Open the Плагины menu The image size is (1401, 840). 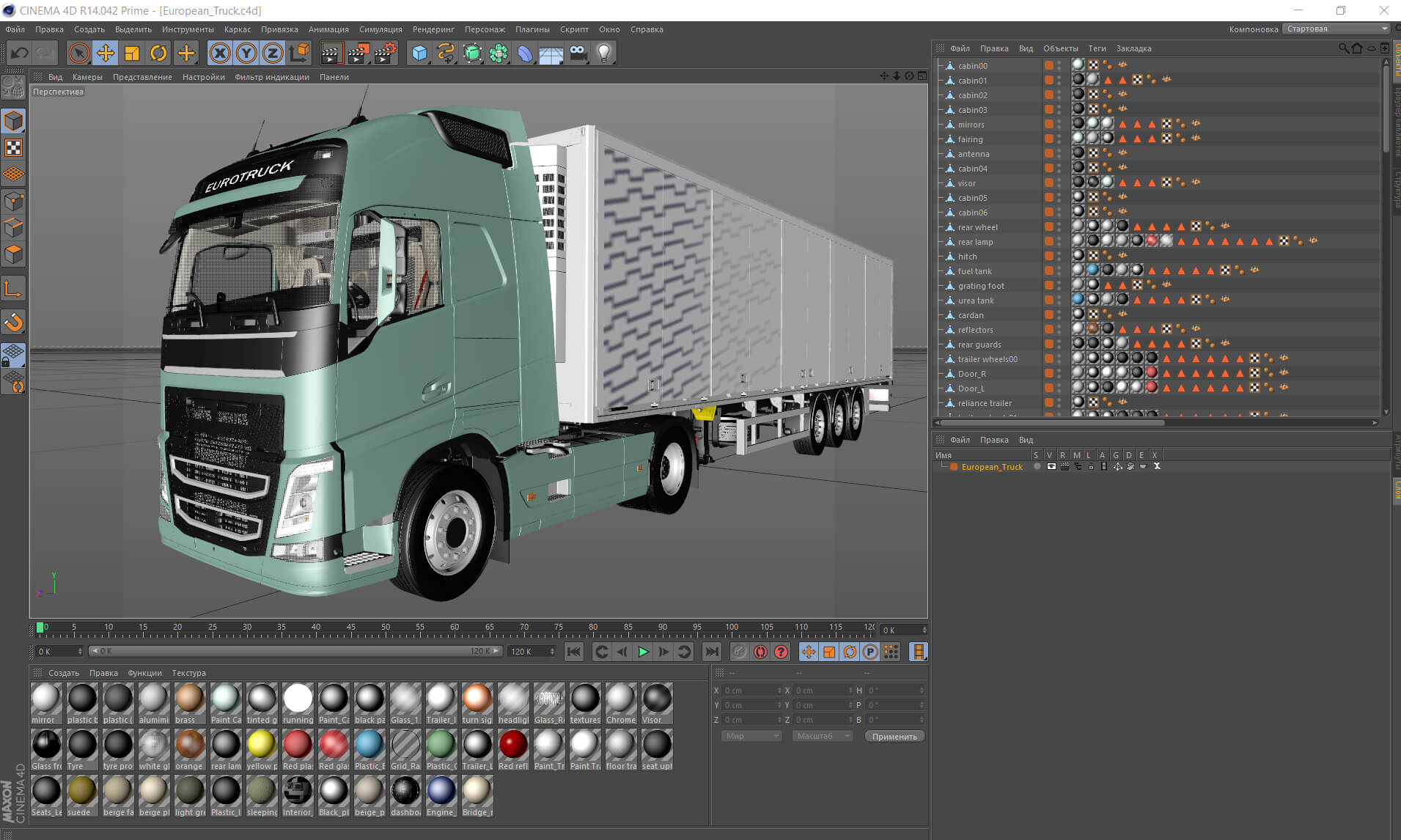(x=532, y=29)
